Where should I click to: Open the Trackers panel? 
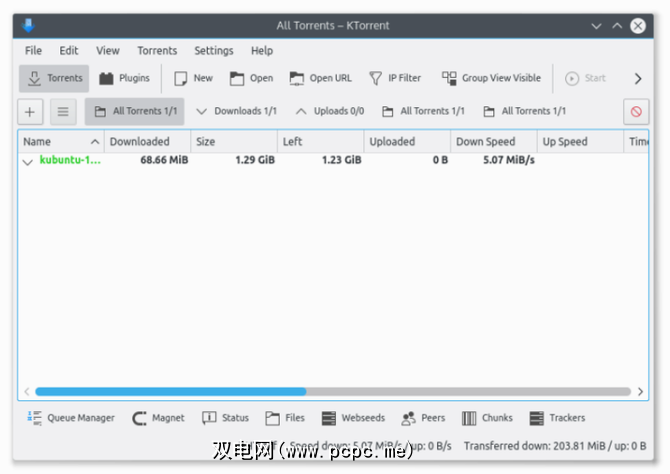click(x=557, y=418)
